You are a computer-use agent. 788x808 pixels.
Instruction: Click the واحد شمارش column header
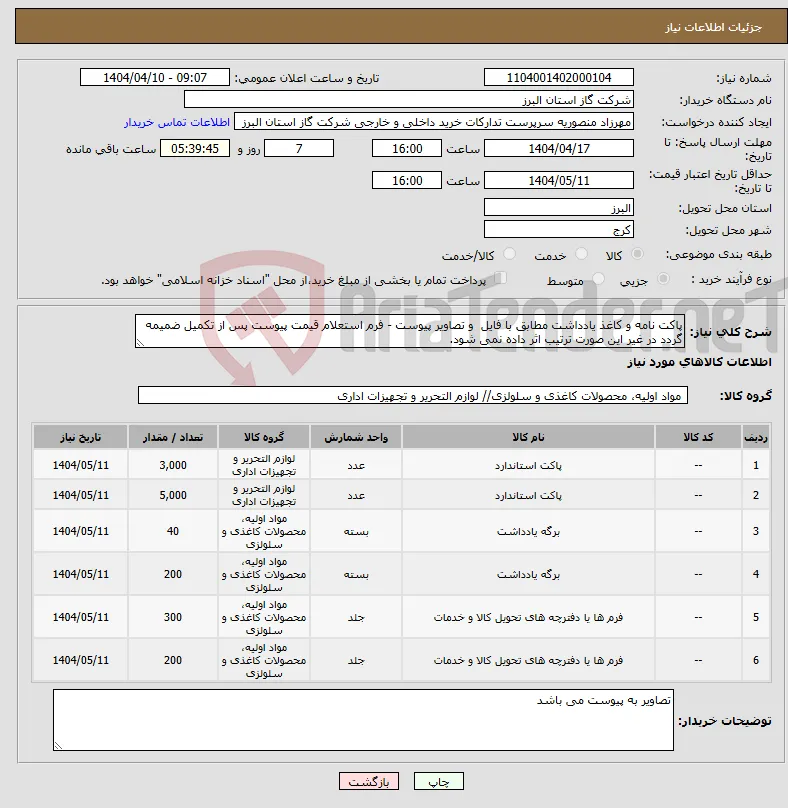356,437
